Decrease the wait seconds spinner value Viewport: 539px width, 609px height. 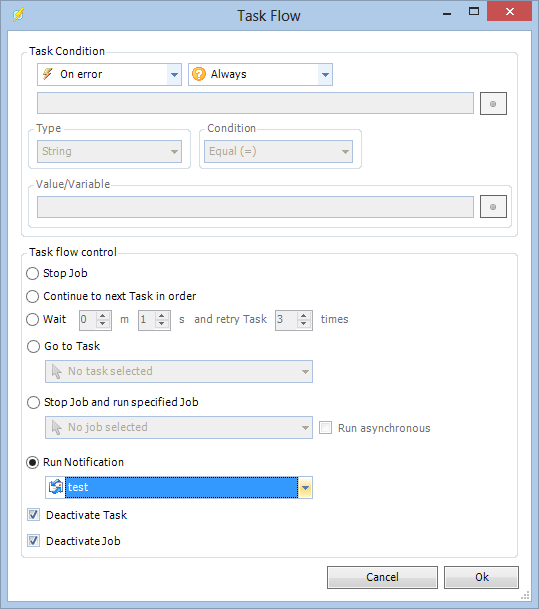tap(162, 324)
